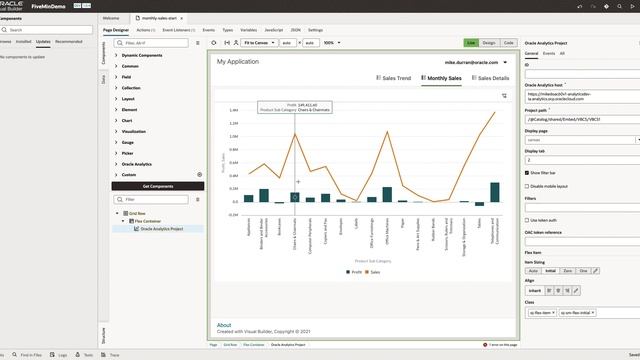Open the structure filter options menu icon
This screenshot has height=360, width=640.
point(198,200)
